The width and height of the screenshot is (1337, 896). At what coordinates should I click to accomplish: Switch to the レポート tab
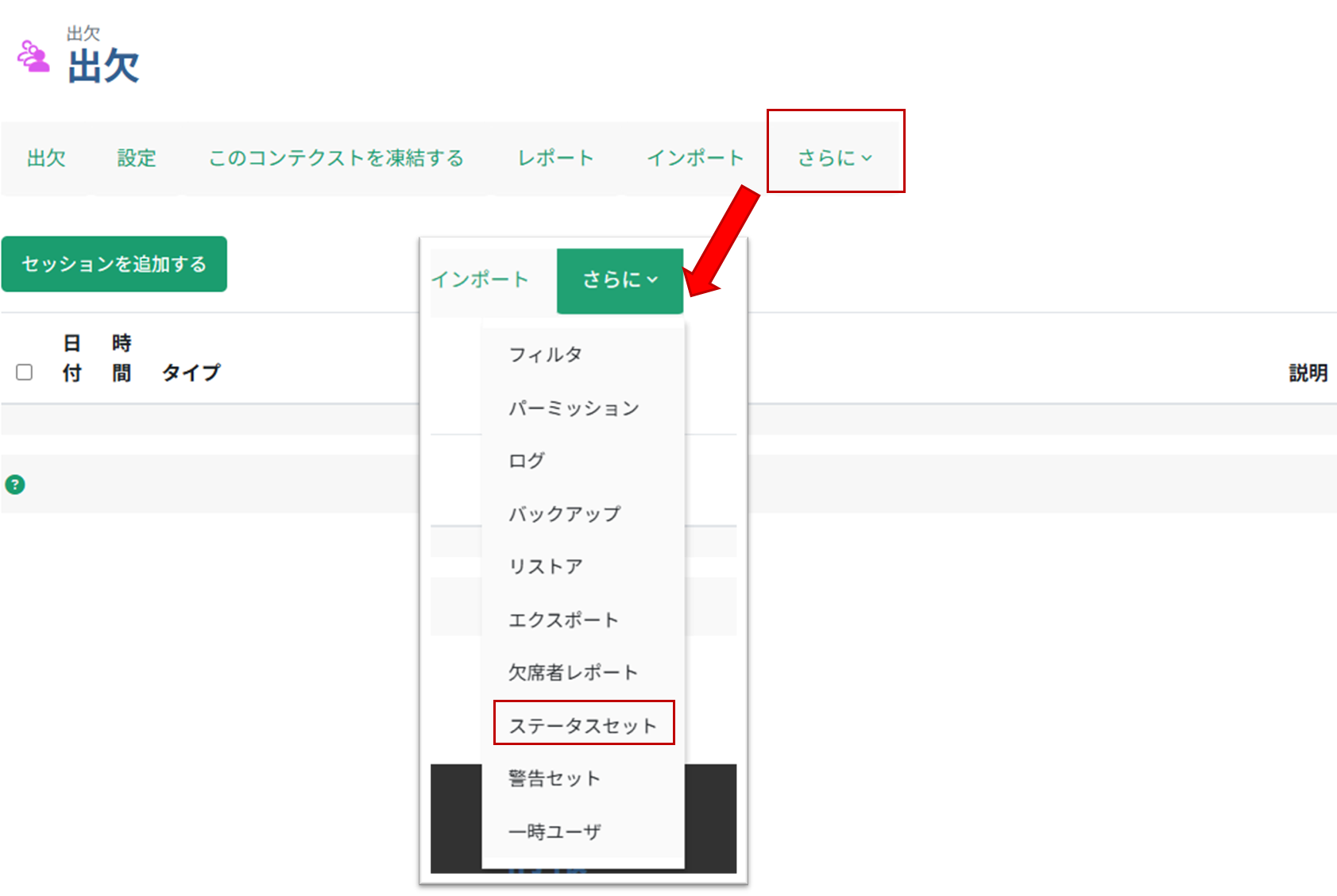555,158
